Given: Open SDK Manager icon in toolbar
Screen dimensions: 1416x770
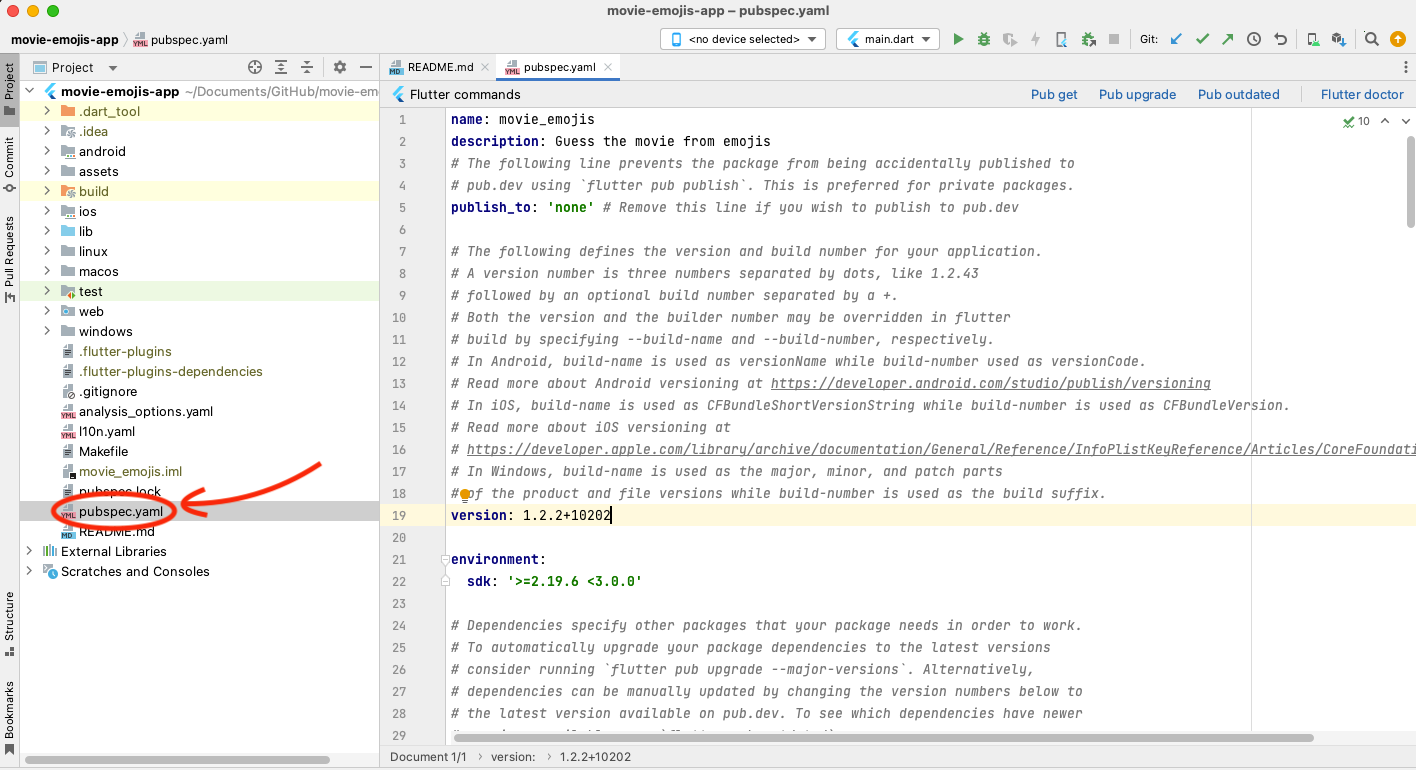Looking at the screenshot, I should (x=1339, y=39).
